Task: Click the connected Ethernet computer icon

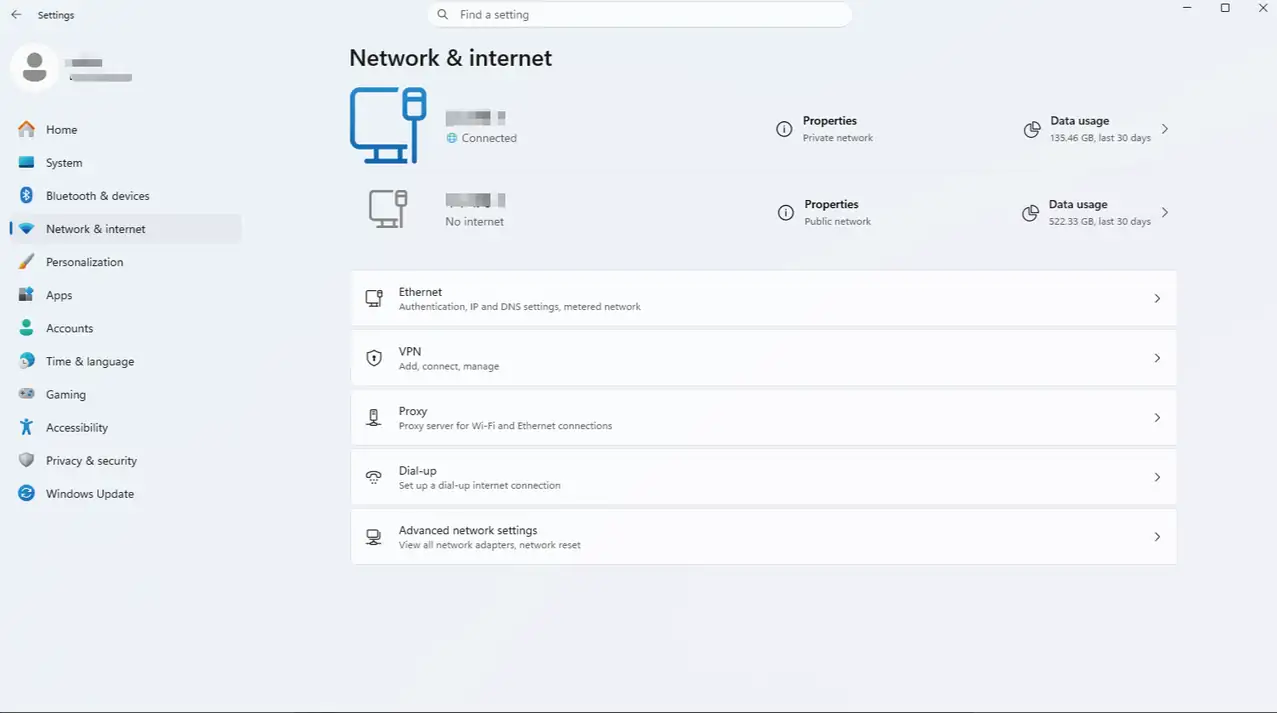Action: coord(389,125)
